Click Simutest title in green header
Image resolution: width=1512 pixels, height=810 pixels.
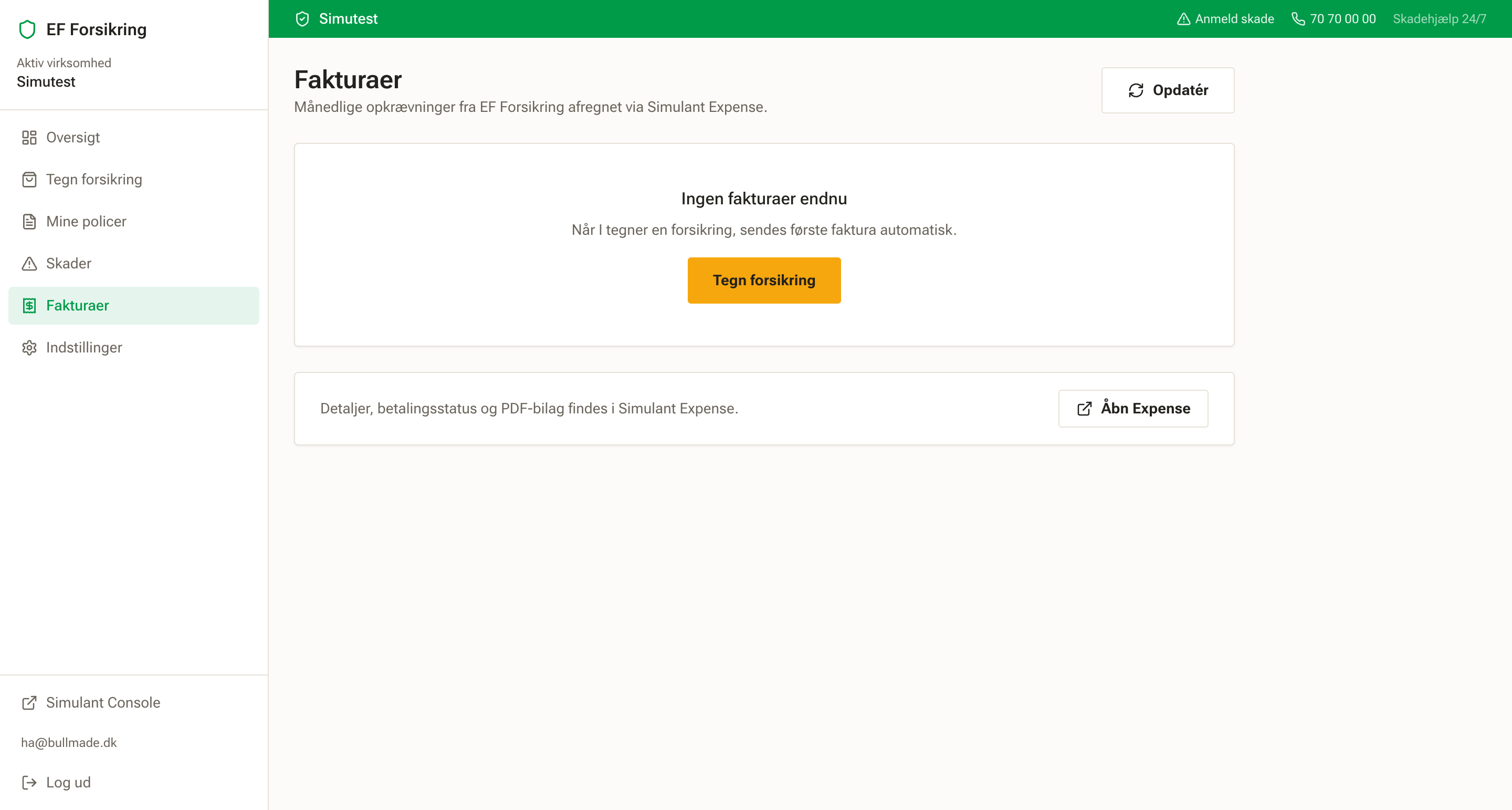(348, 19)
